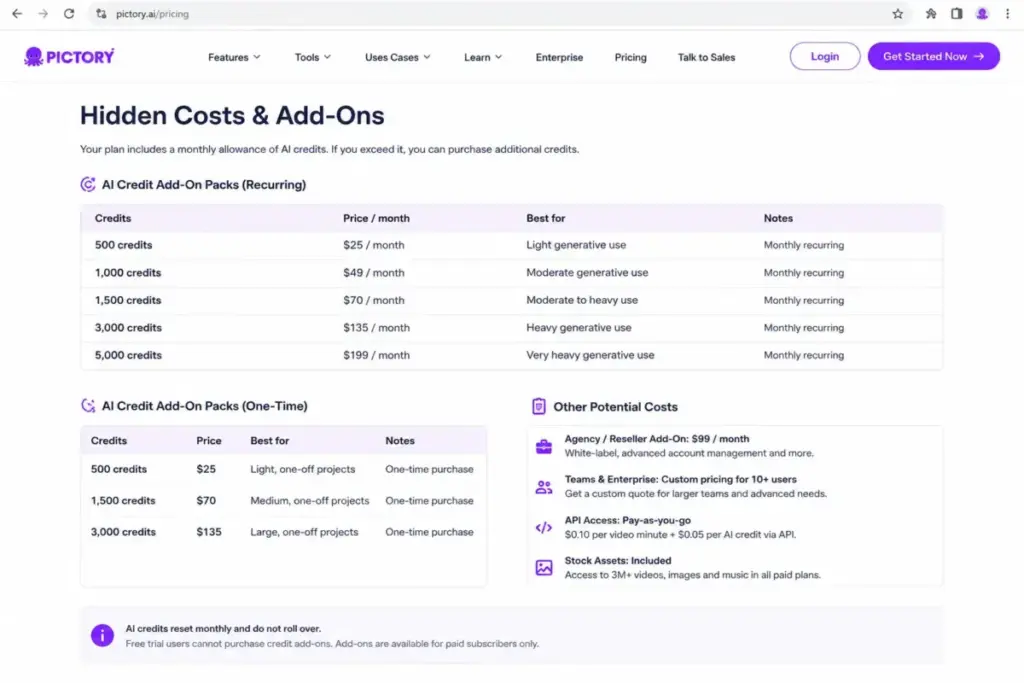Open the Pricing nav link

coord(630,57)
